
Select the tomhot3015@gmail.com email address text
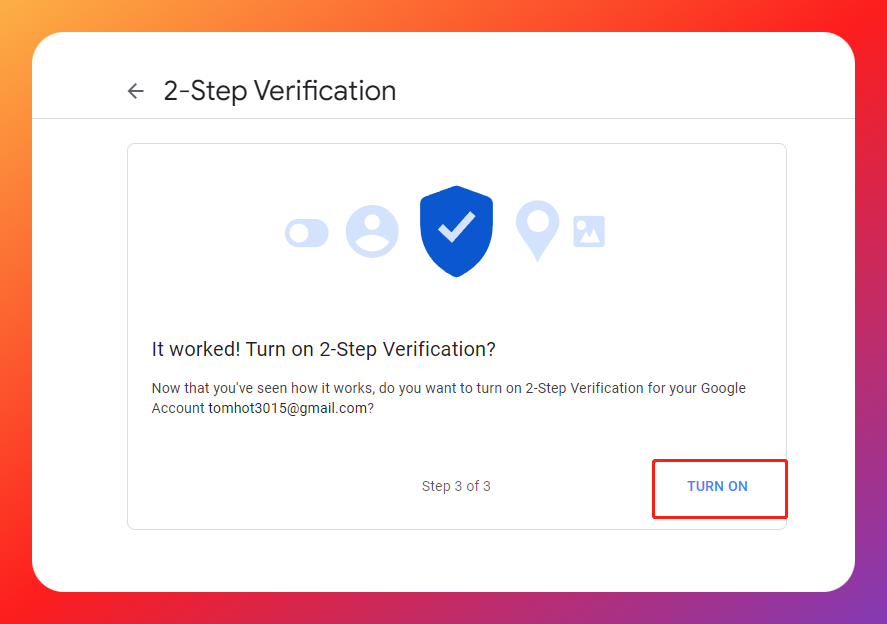287,408
